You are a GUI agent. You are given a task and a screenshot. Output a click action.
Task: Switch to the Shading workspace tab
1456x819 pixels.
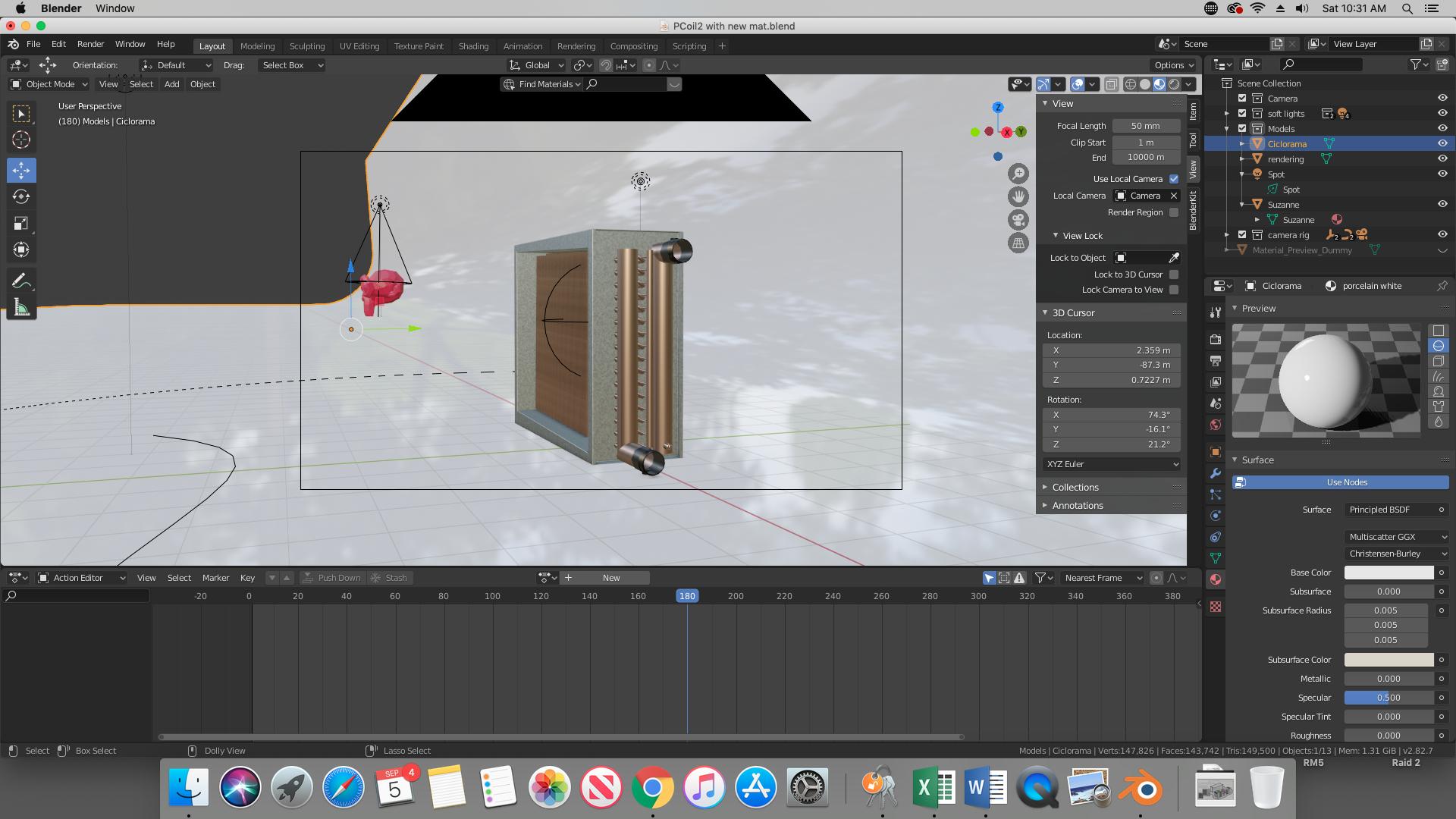(x=473, y=46)
